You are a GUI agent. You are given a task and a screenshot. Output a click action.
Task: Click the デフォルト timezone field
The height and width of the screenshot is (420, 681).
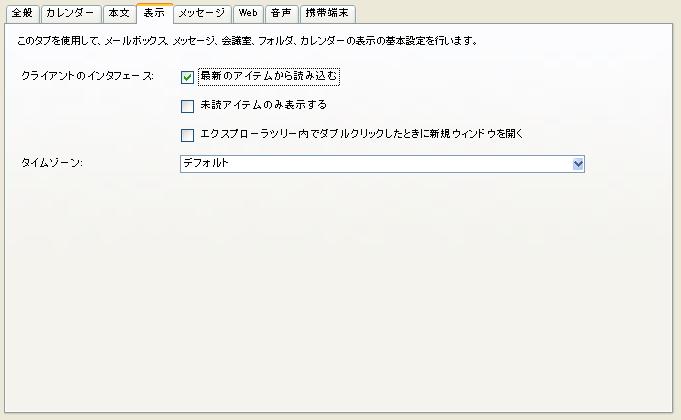coord(382,164)
